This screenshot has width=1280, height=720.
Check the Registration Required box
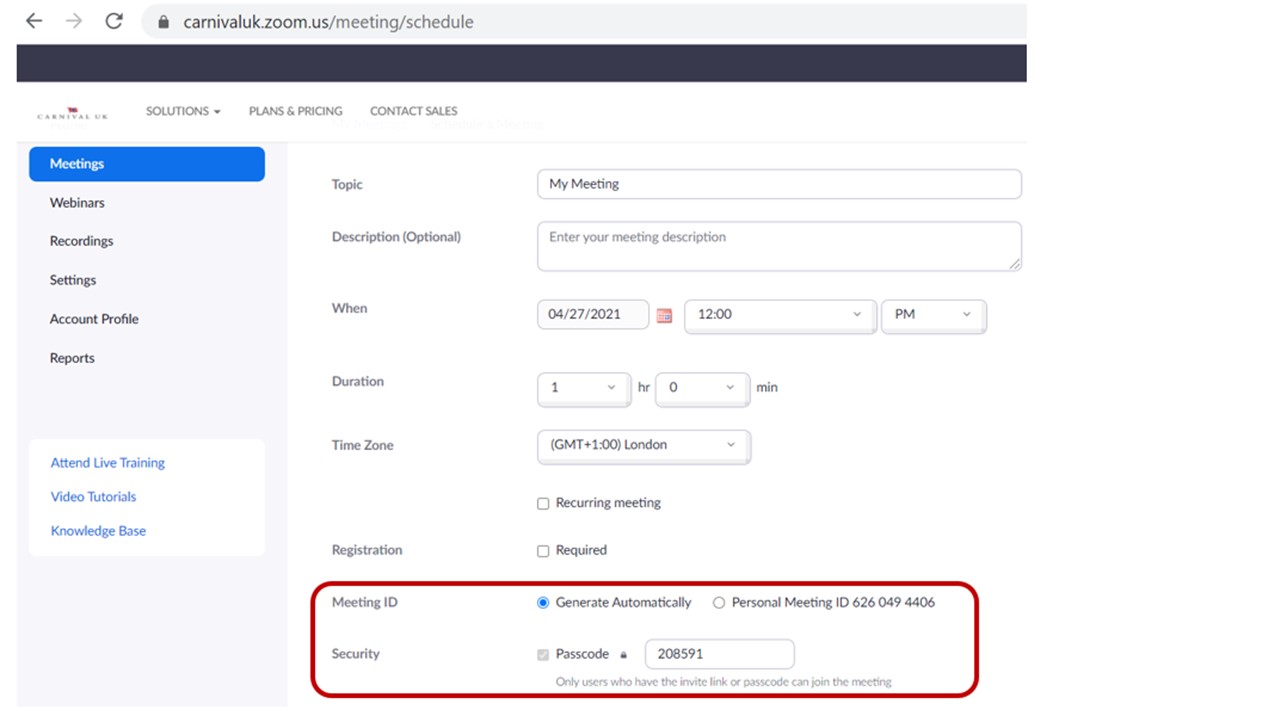point(543,551)
